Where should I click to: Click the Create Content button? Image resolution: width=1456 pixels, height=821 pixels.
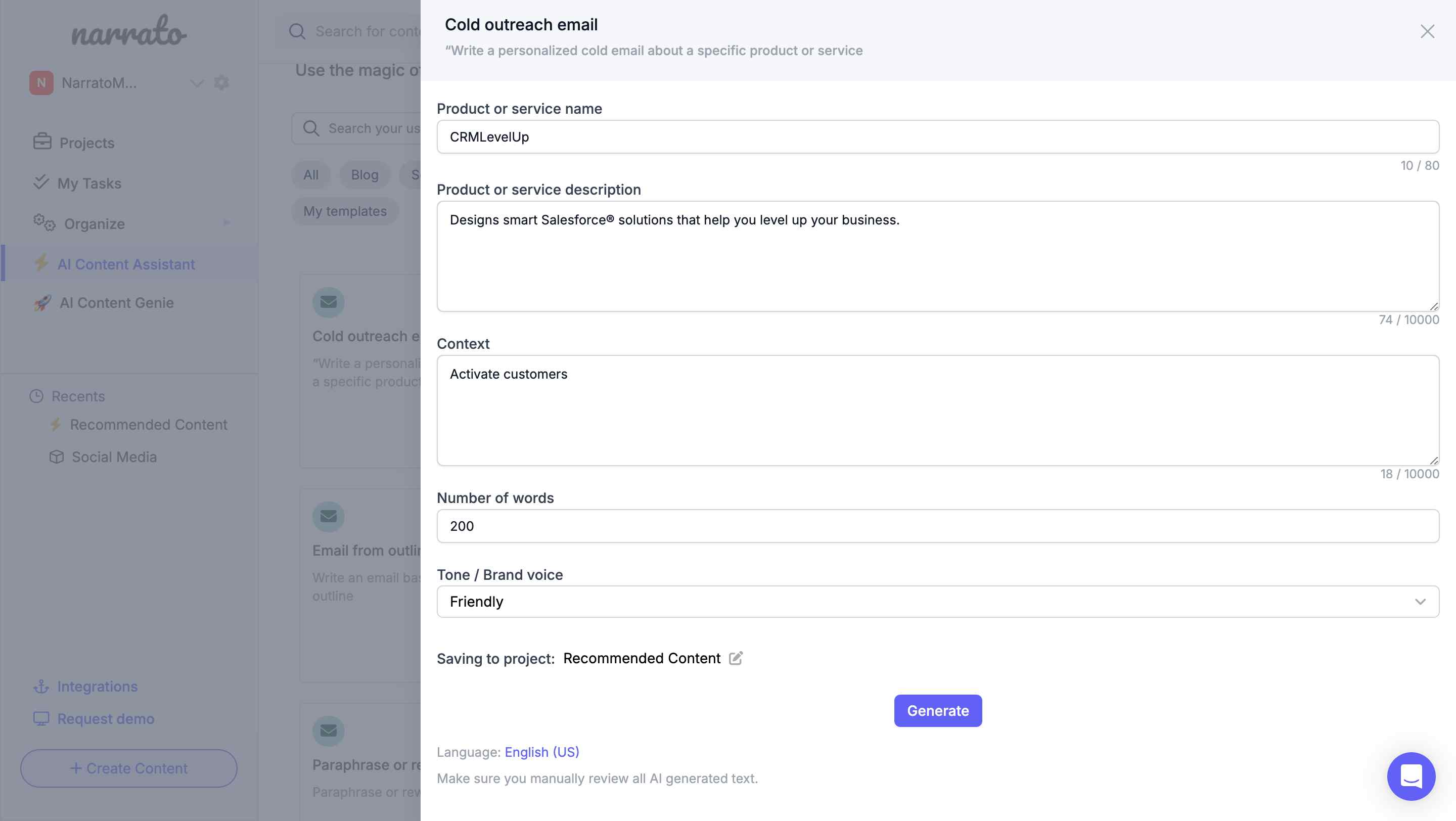tap(129, 768)
